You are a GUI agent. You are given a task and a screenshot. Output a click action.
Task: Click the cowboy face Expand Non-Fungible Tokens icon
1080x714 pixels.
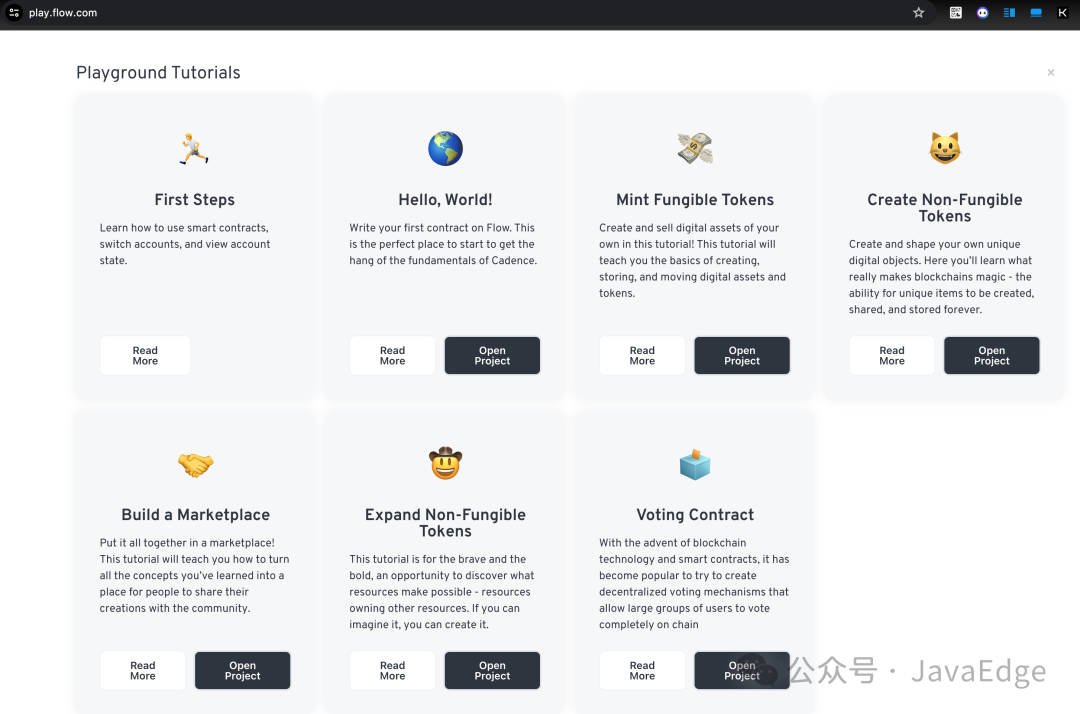click(445, 463)
